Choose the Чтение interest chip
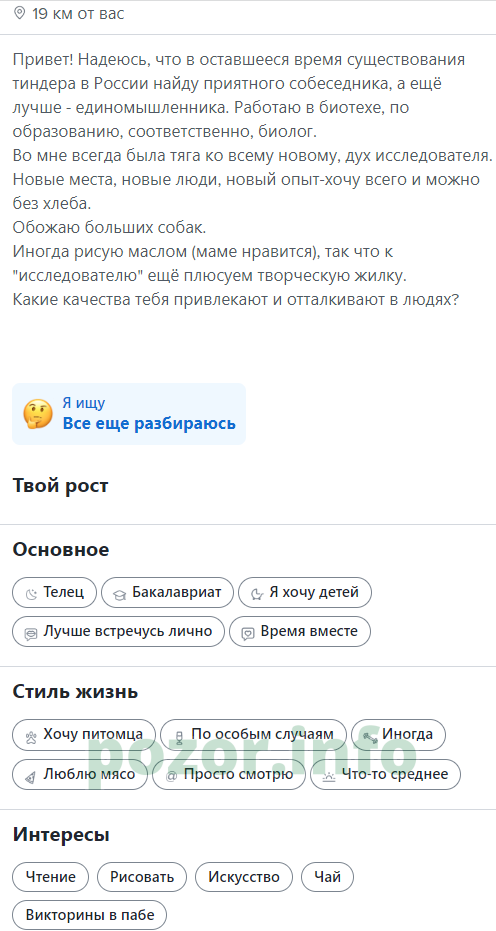 coord(50,878)
